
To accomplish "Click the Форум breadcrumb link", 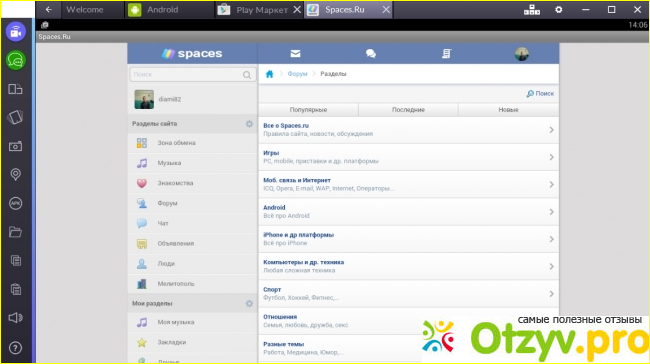I will 297,74.
